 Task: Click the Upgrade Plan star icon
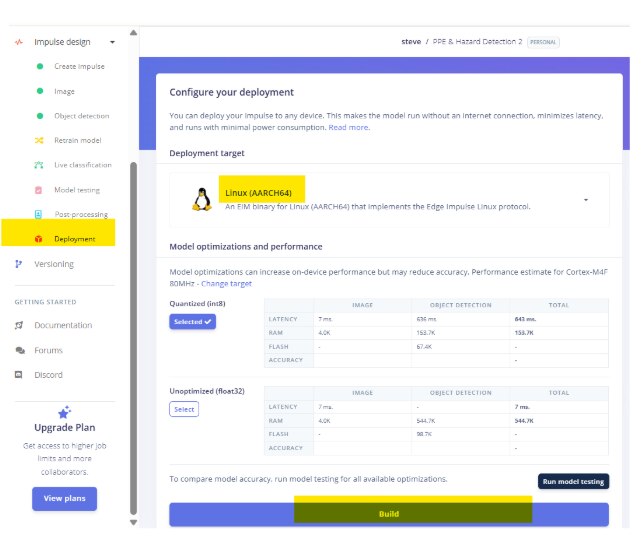pos(64,412)
